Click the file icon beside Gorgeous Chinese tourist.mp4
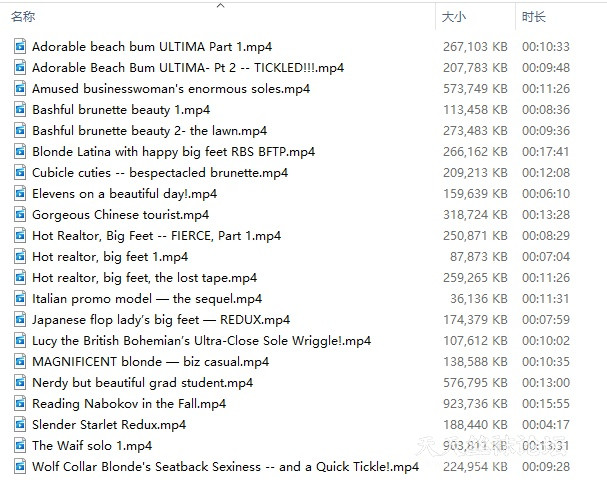 tap(20, 215)
